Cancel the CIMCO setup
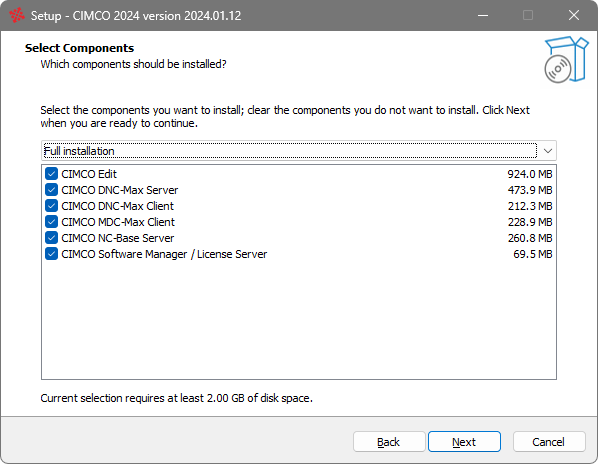The width and height of the screenshot is (598, 464). 549,442
